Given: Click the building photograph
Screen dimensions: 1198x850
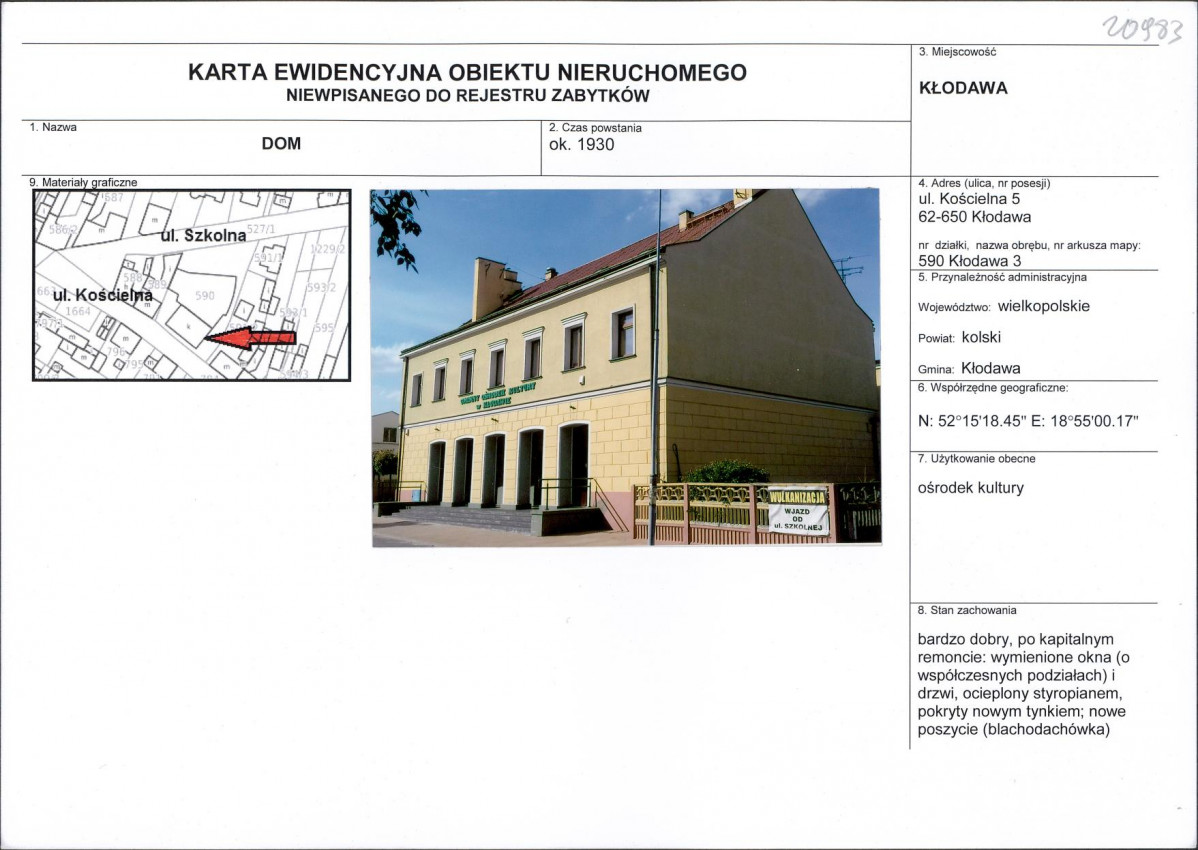Looking at the screenshot, I should tap(627, 368).
